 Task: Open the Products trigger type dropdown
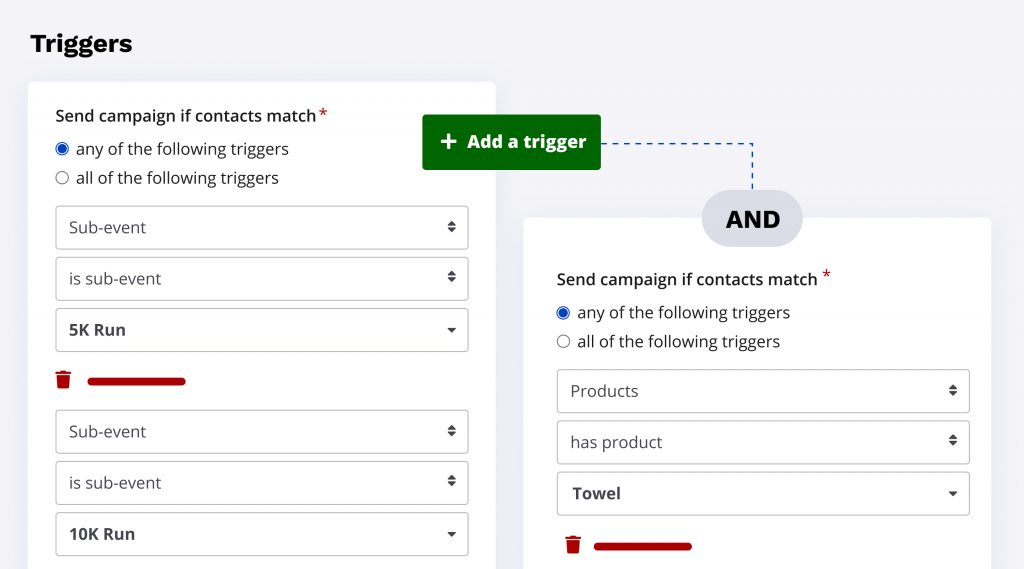click(763, 391)
